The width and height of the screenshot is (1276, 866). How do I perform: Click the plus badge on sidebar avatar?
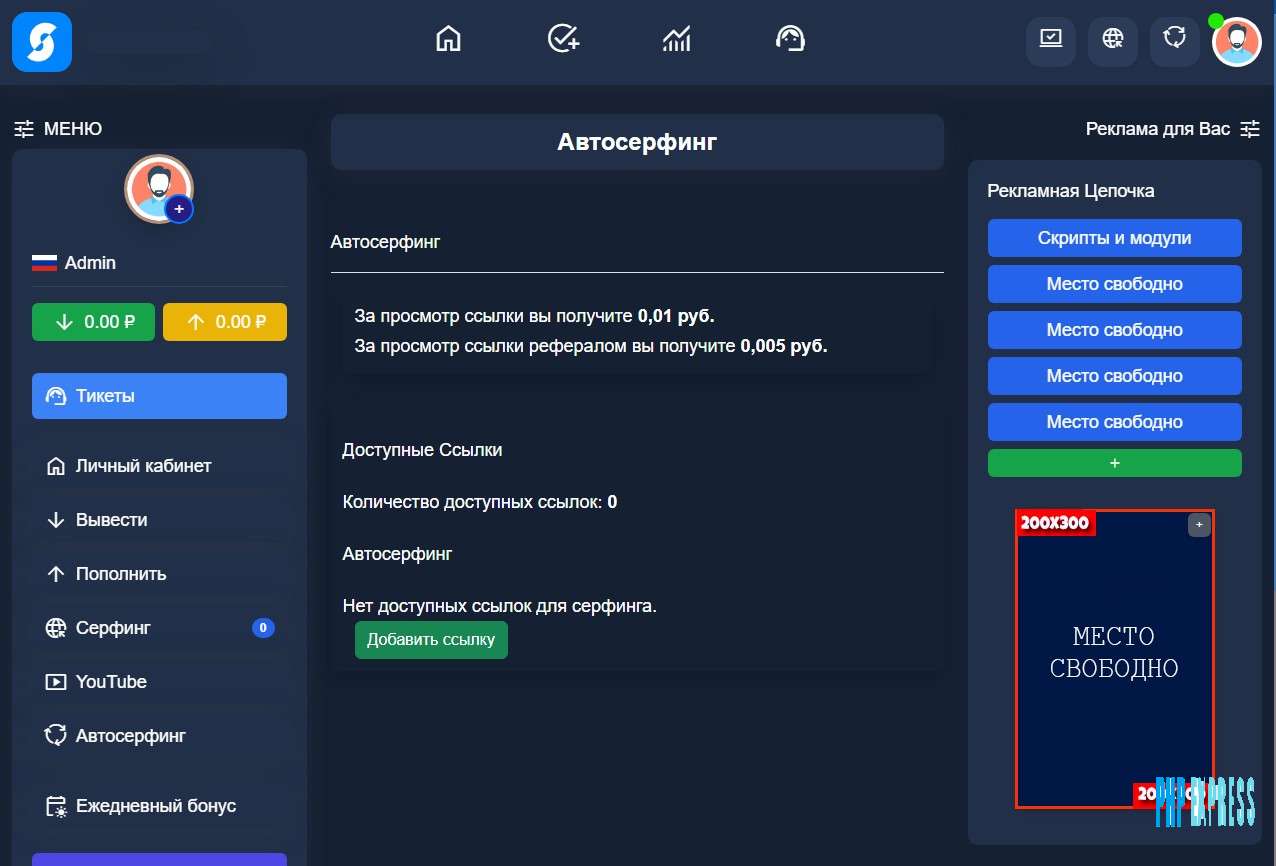tap(179, 209)
